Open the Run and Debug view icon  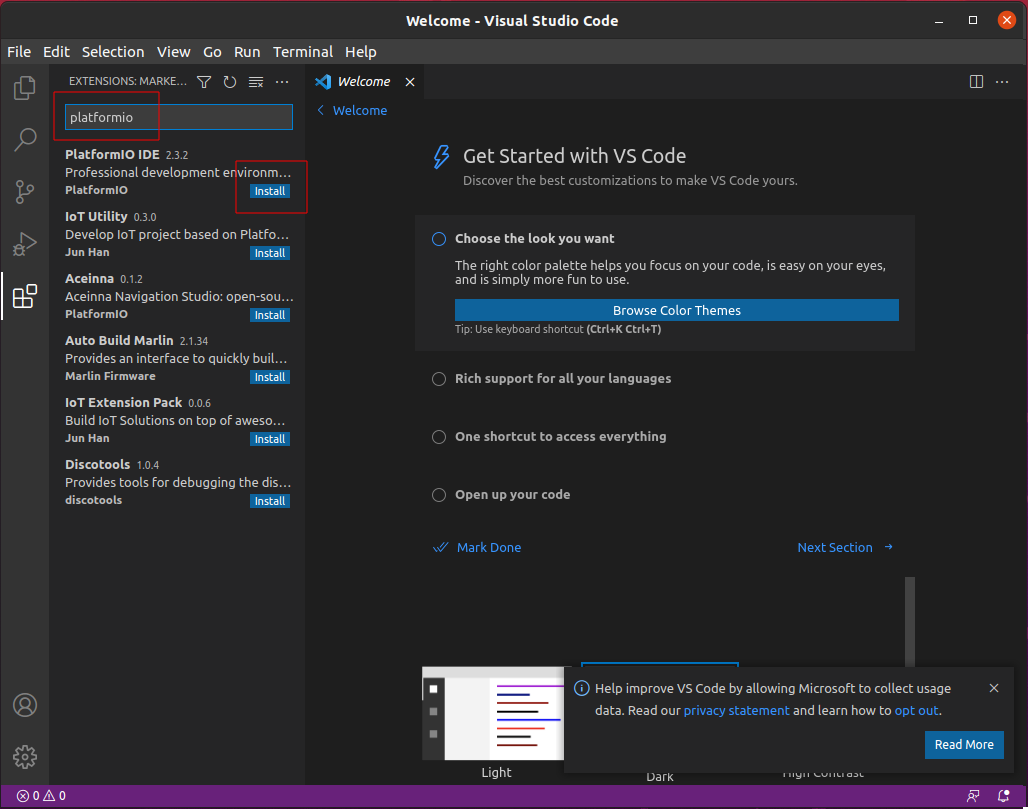click(x=24, y=244)
